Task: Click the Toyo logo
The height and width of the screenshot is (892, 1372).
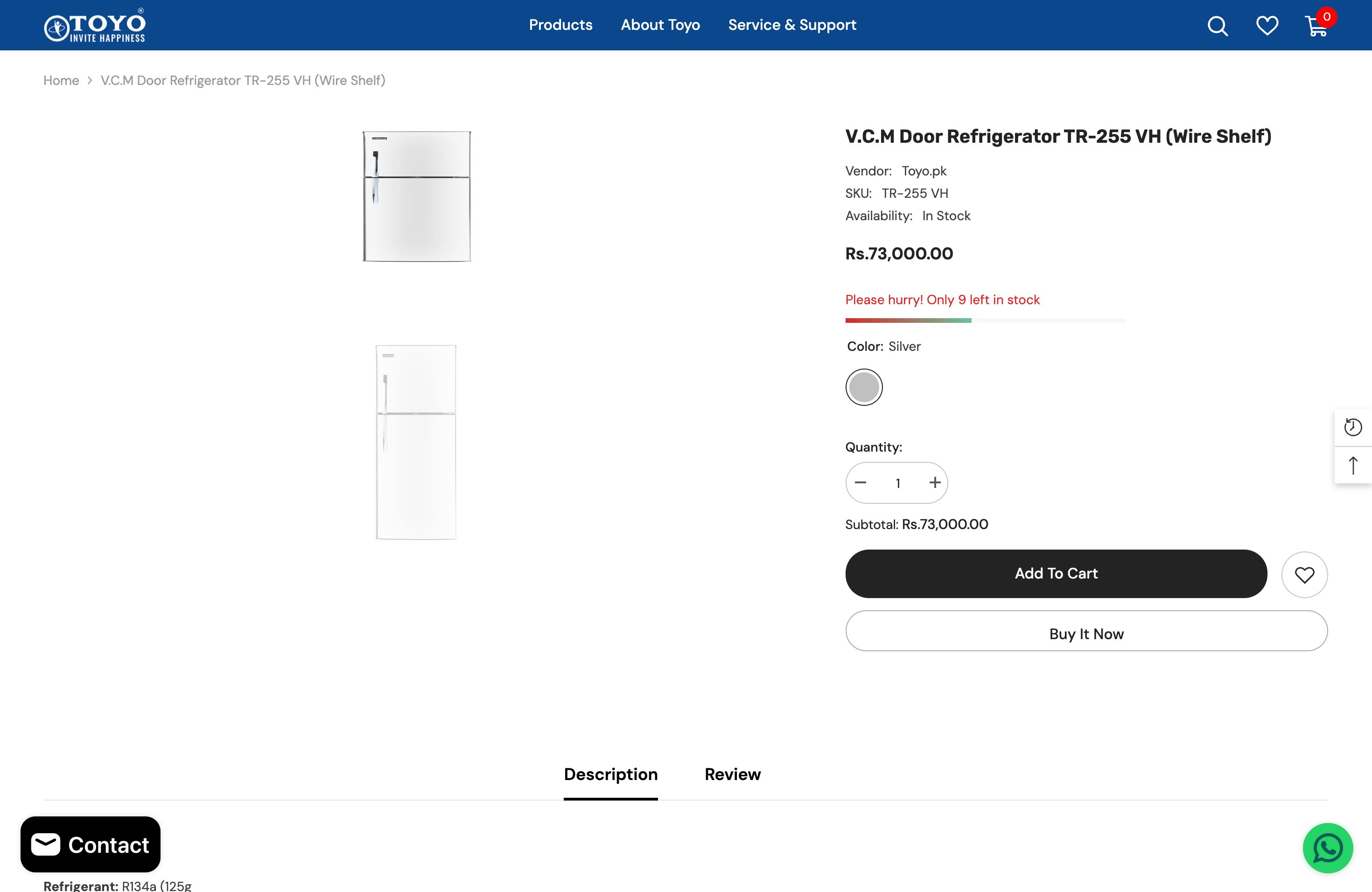Action: click(x=95, y=26)
